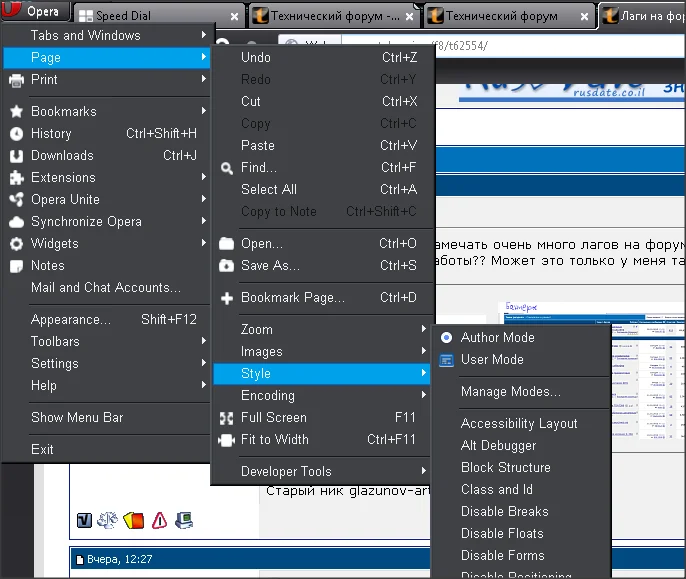Click the Find magnifier icon

[227, 168]
